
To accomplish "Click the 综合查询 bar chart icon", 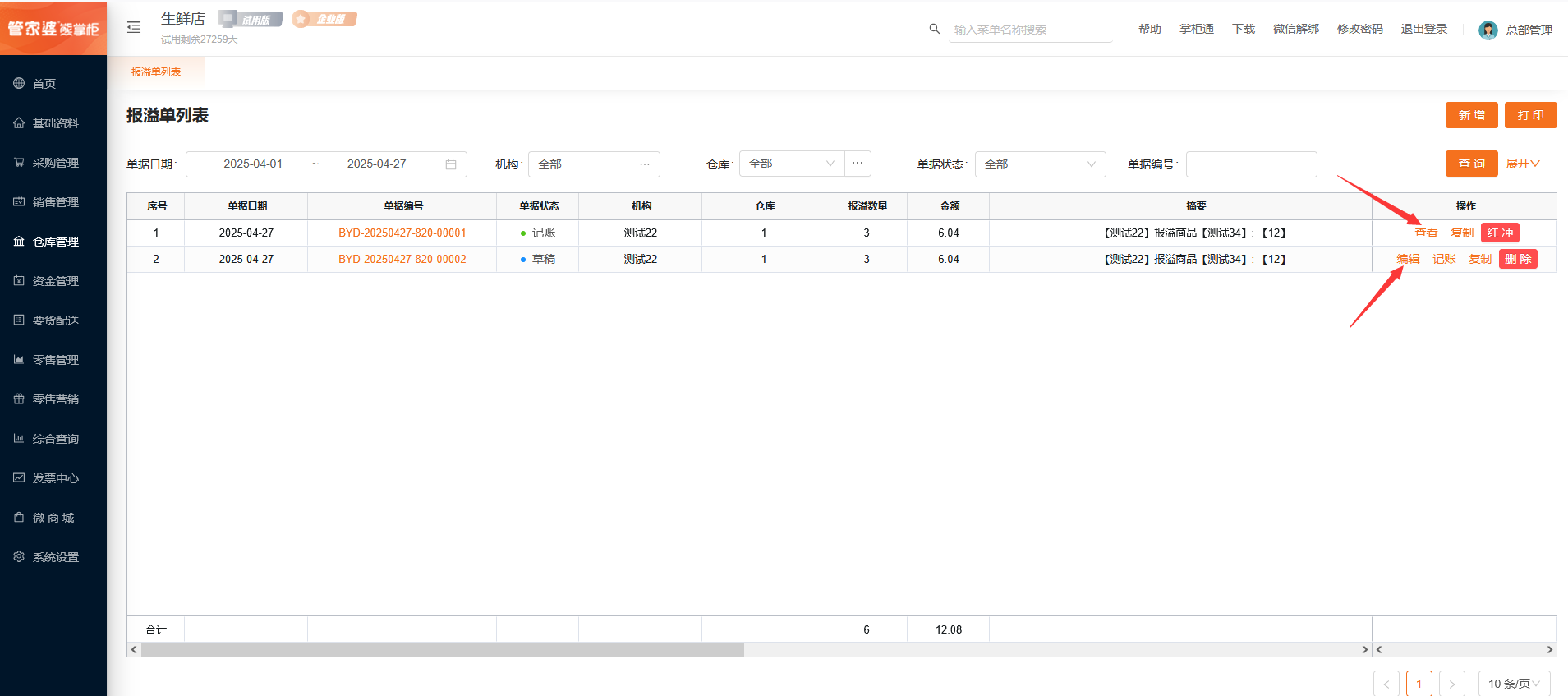I will [x=19, y=438].
